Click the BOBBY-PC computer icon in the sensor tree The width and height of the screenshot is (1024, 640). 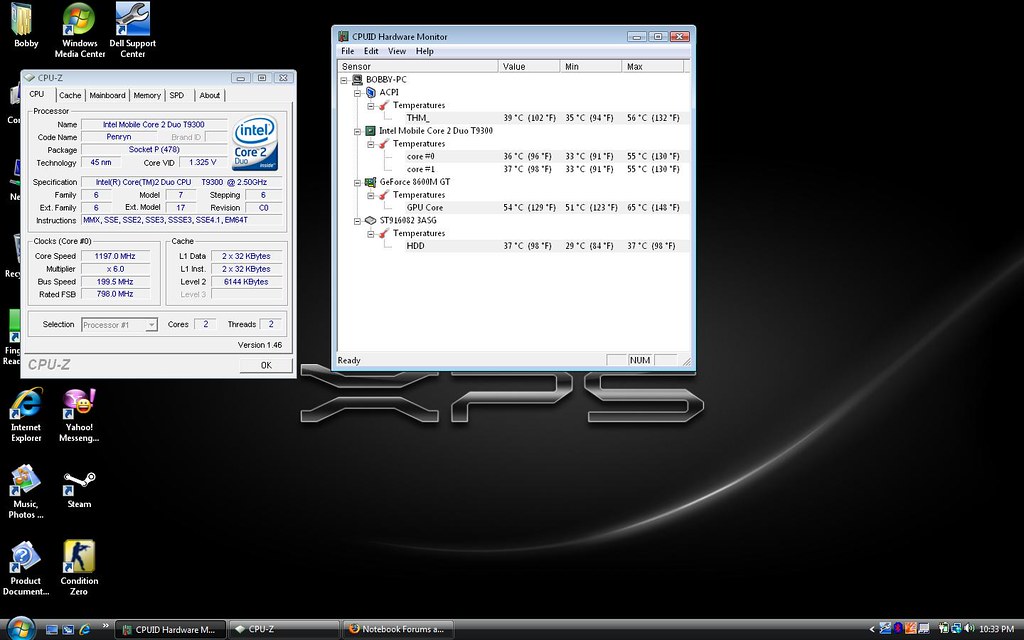coord(357,80)
